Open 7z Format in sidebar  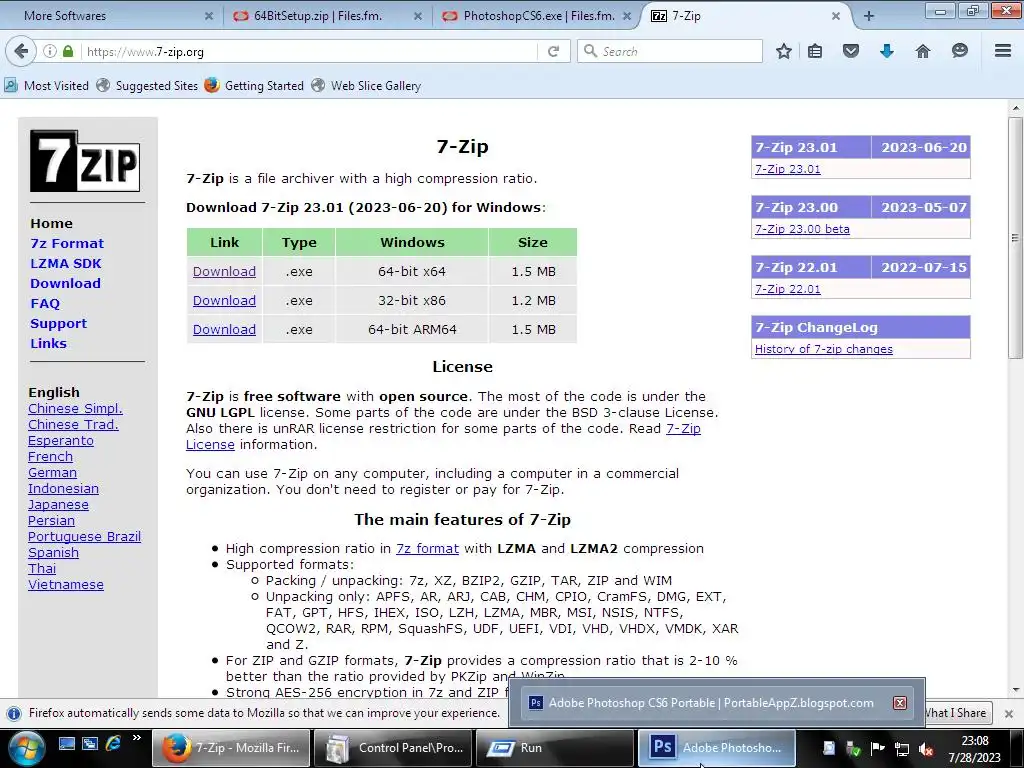(67, 243)
